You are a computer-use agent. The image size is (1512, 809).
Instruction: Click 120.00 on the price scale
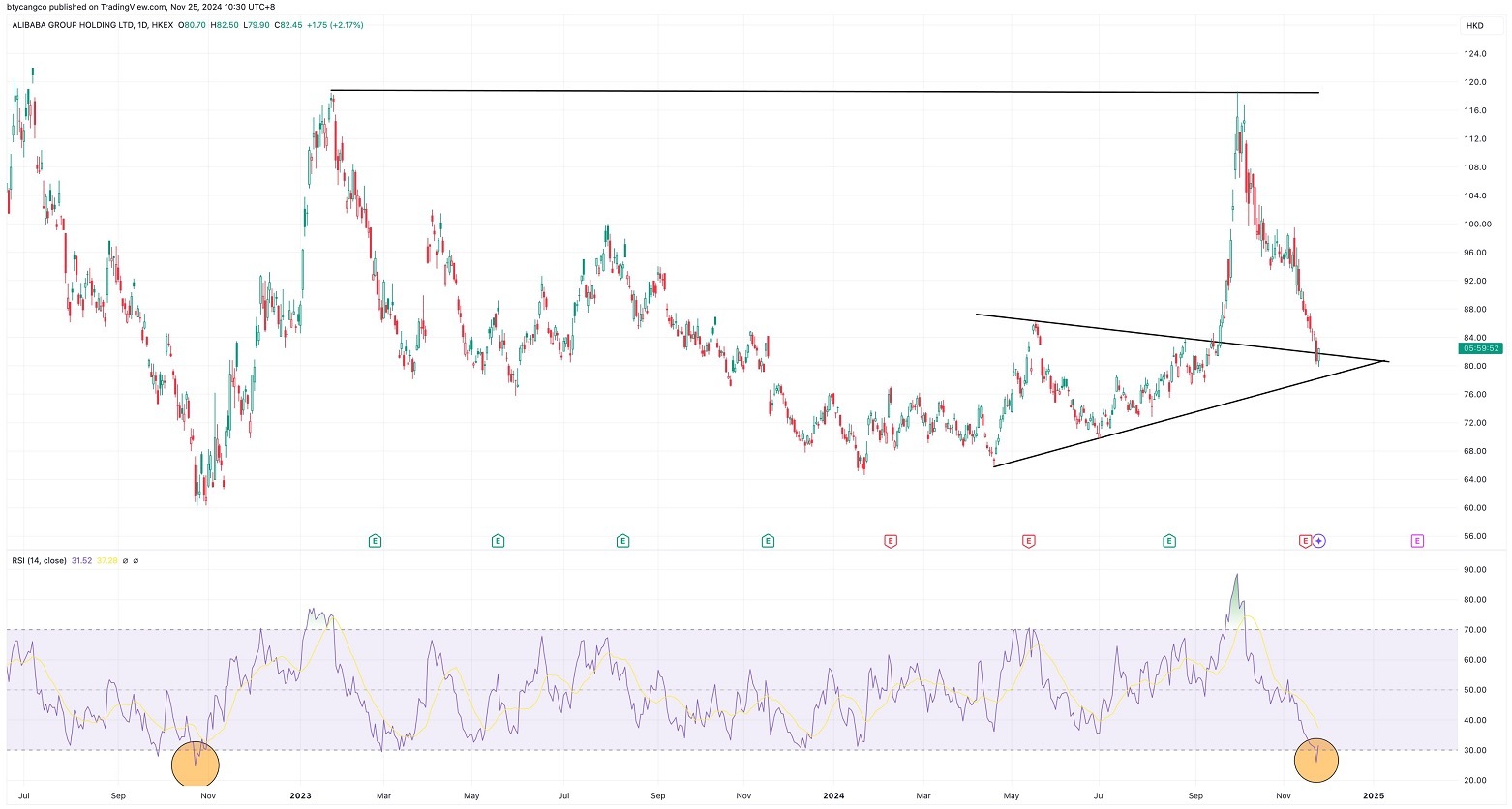click(1475, 82)
